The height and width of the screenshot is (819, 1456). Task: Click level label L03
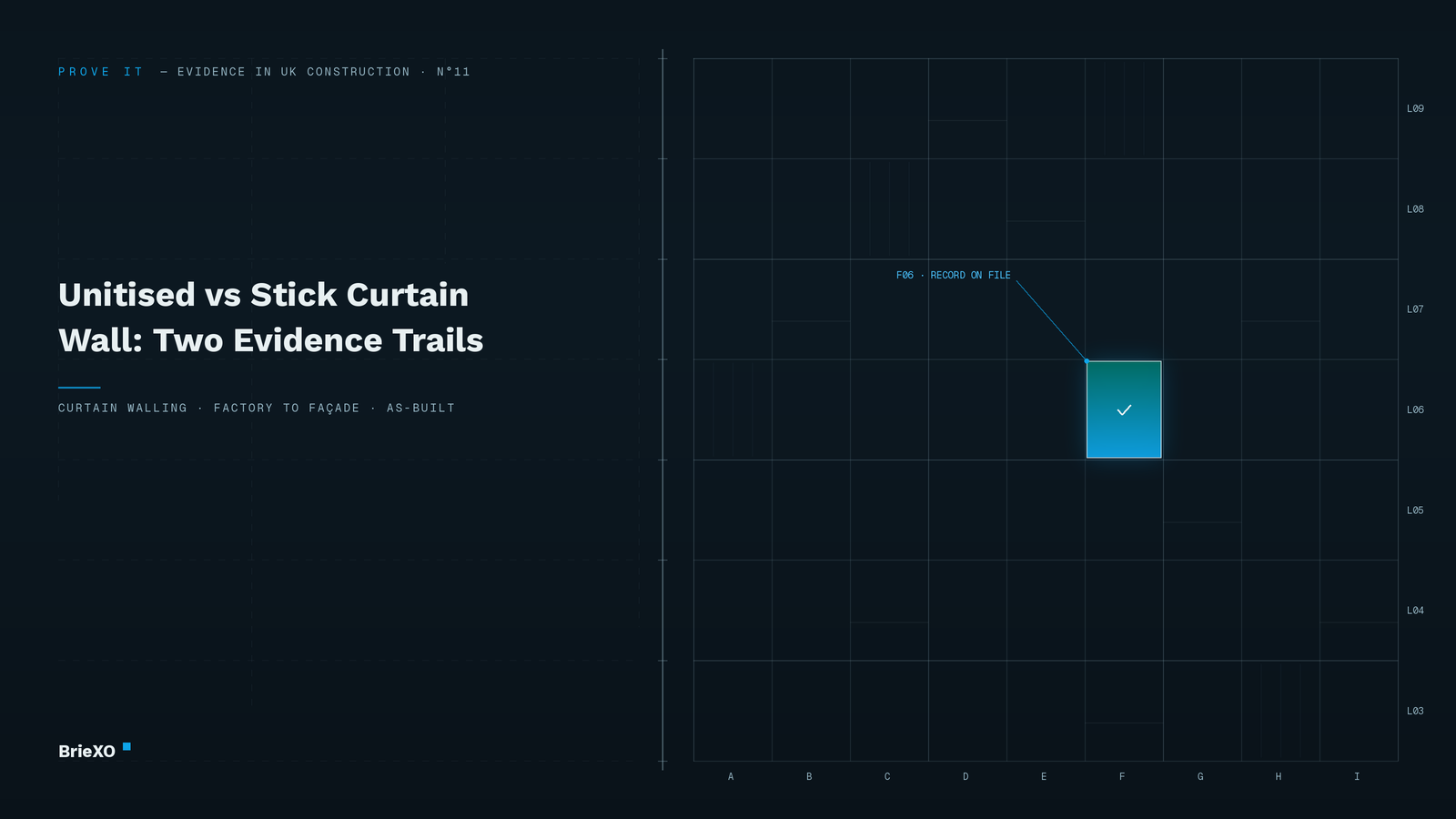click(1415, 711)
